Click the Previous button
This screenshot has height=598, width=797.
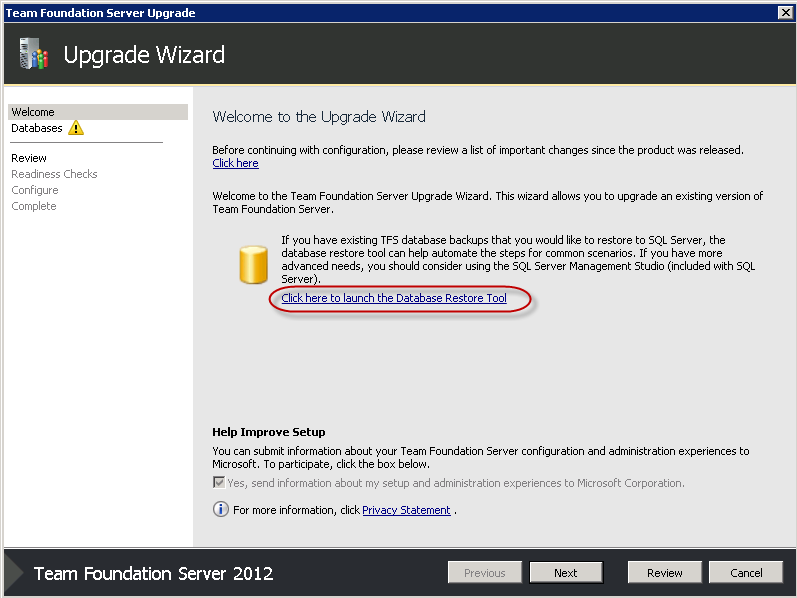click(x=484, y=573)
